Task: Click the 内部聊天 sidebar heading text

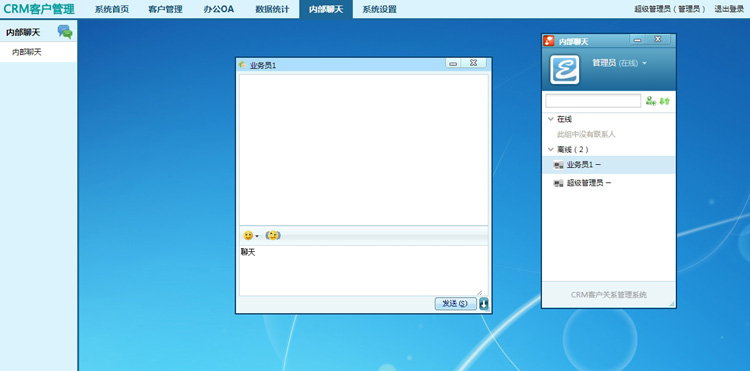Action: click(x=23, y=33)
